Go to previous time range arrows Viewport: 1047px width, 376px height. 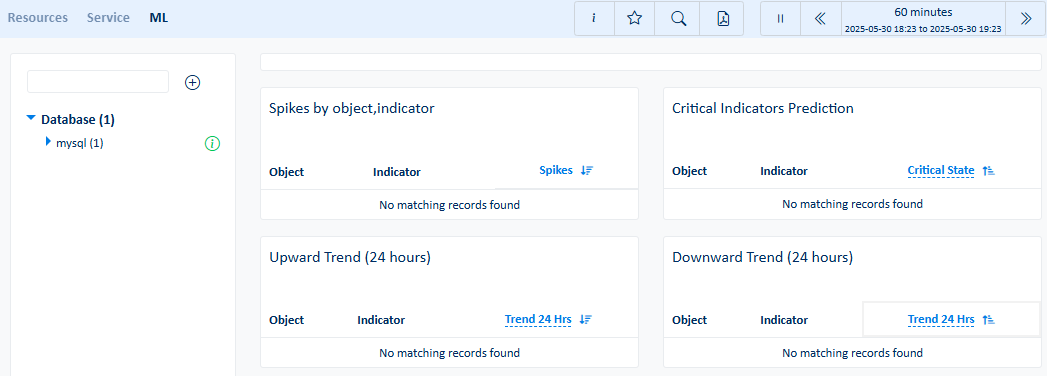(x=821, y=19)
